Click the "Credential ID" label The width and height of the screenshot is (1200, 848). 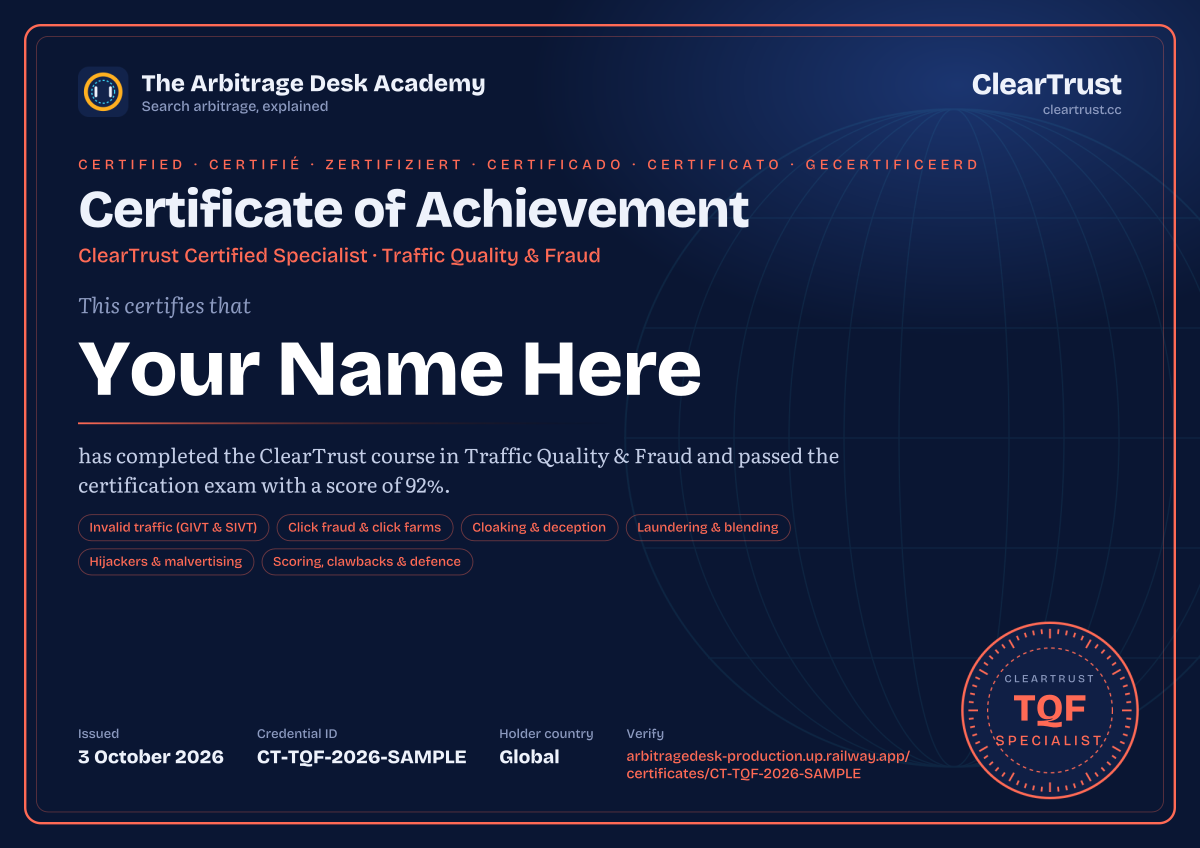[297, 734]
